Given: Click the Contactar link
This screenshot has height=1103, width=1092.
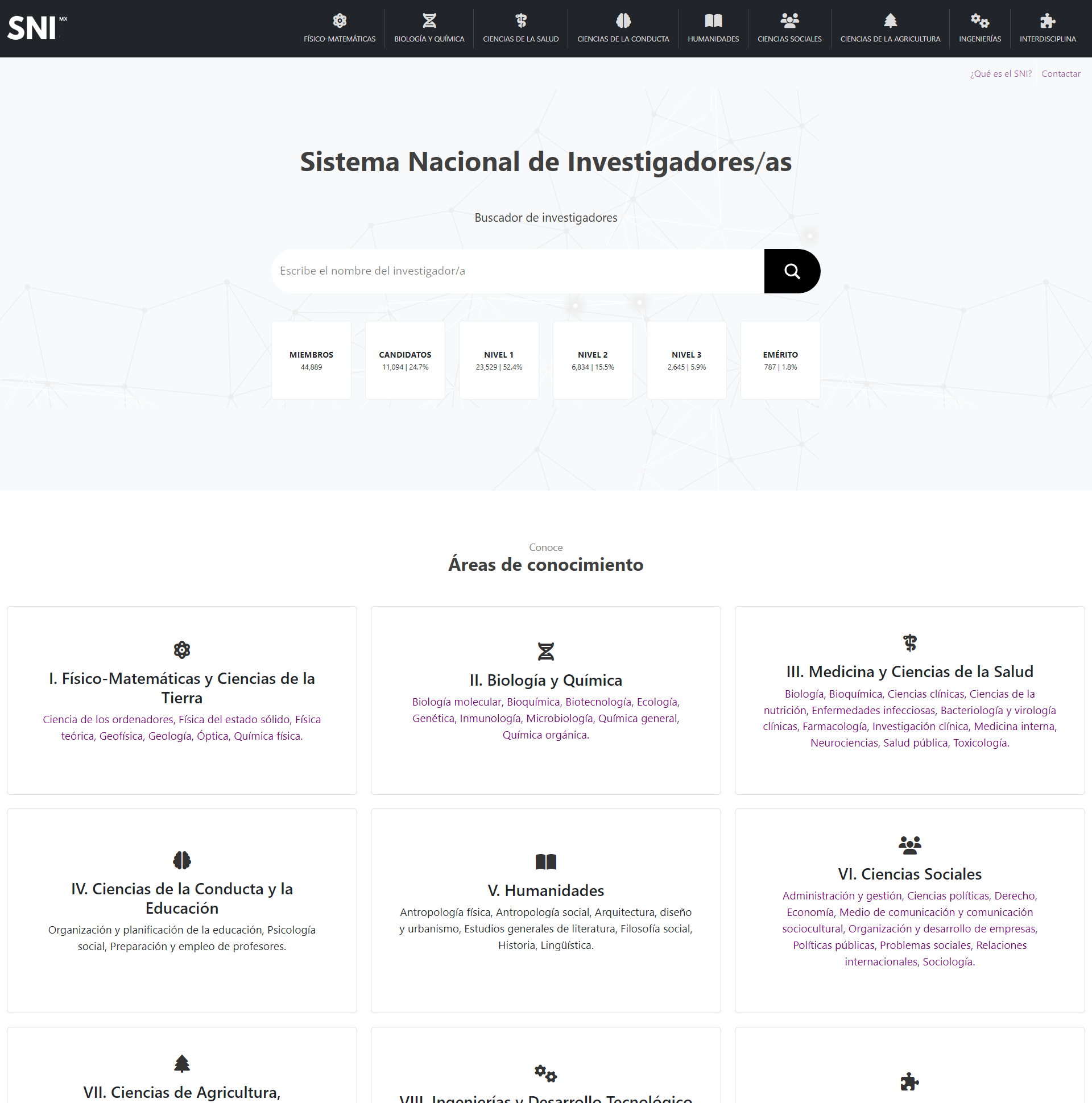Looking at the screenshot, I should 1060,74.
